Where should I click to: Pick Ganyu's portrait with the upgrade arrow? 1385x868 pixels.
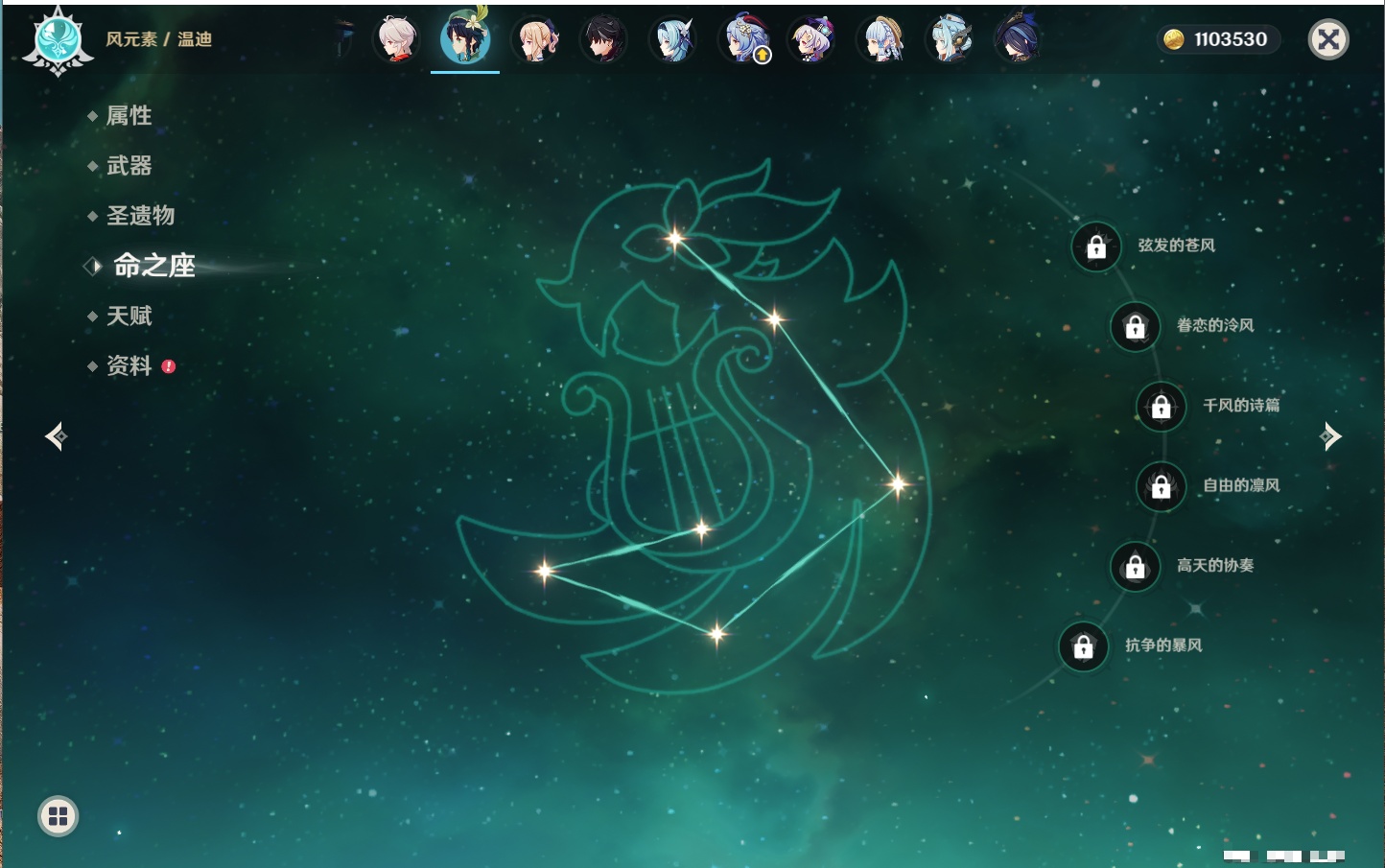(743, 39)
